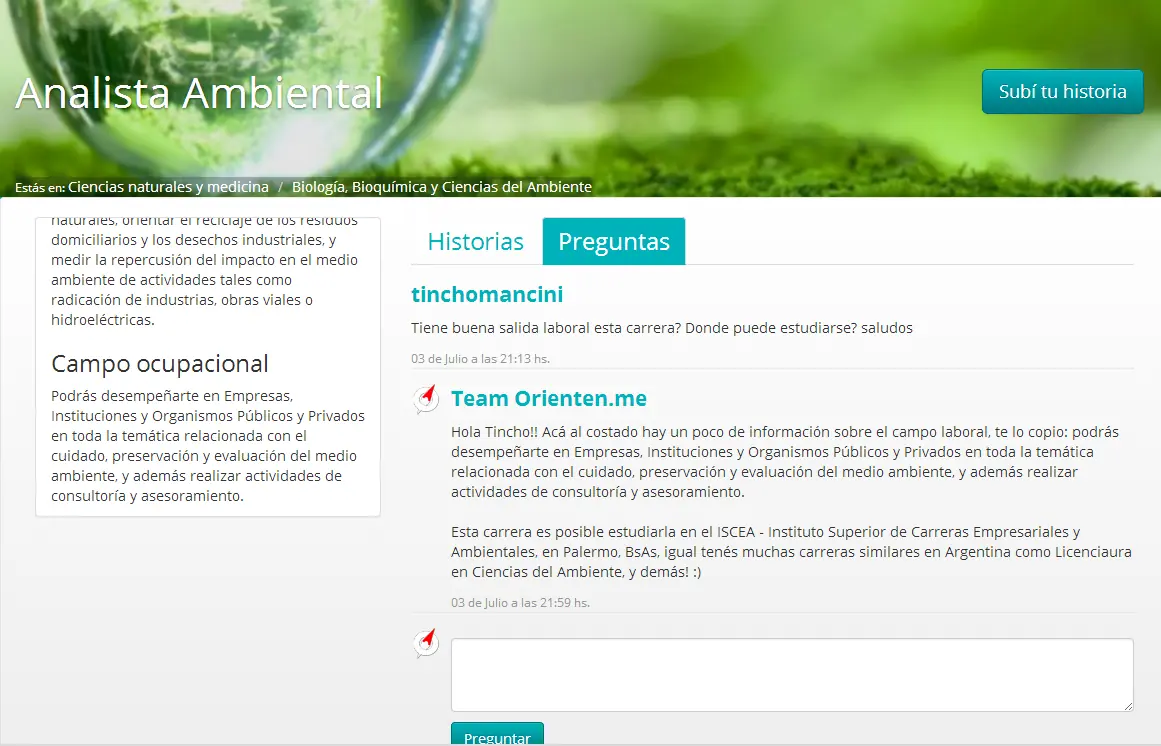The width and height of the screenshot is (1161, 746).
Task: Select the compass icon next to the reply box
Action: (x=426, y=643)
